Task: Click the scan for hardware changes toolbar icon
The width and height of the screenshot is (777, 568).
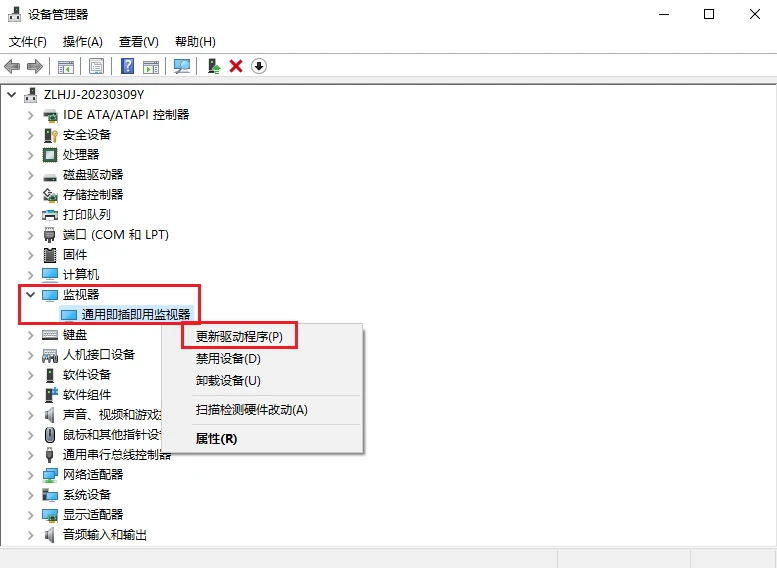Action: pyautogui.click(x=182, y=66)
